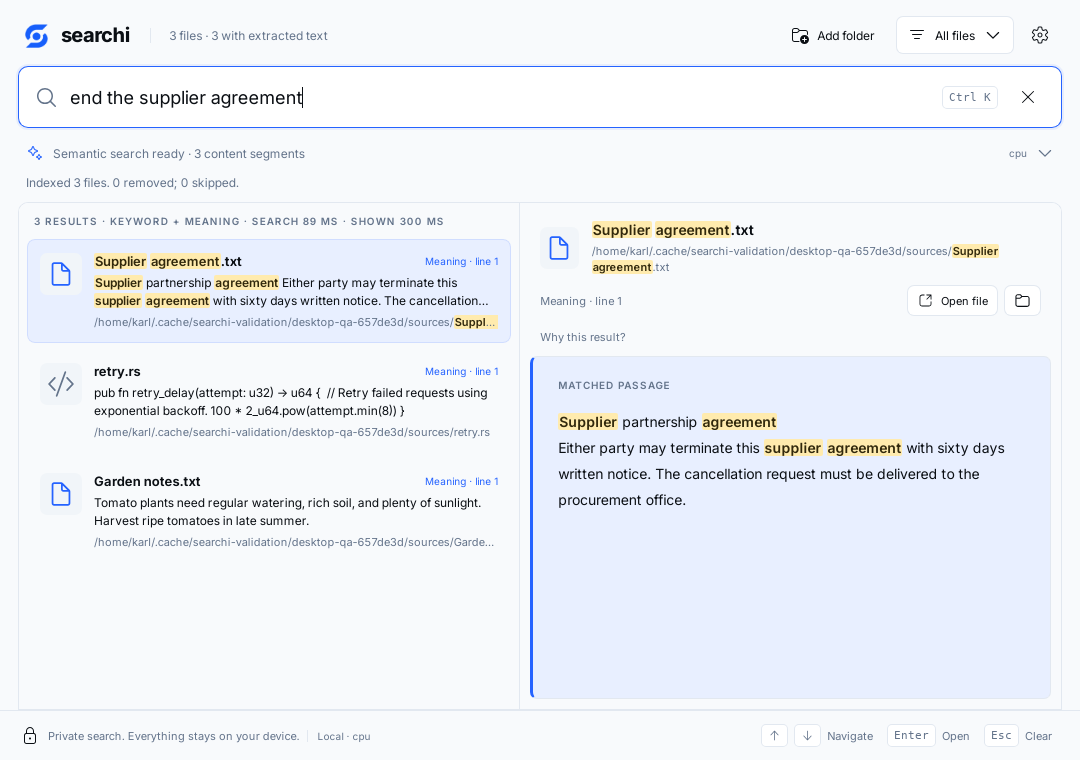1080x760 pixels.
Task: Click the Clear label beside Esc
Action: pos(1038,736)
